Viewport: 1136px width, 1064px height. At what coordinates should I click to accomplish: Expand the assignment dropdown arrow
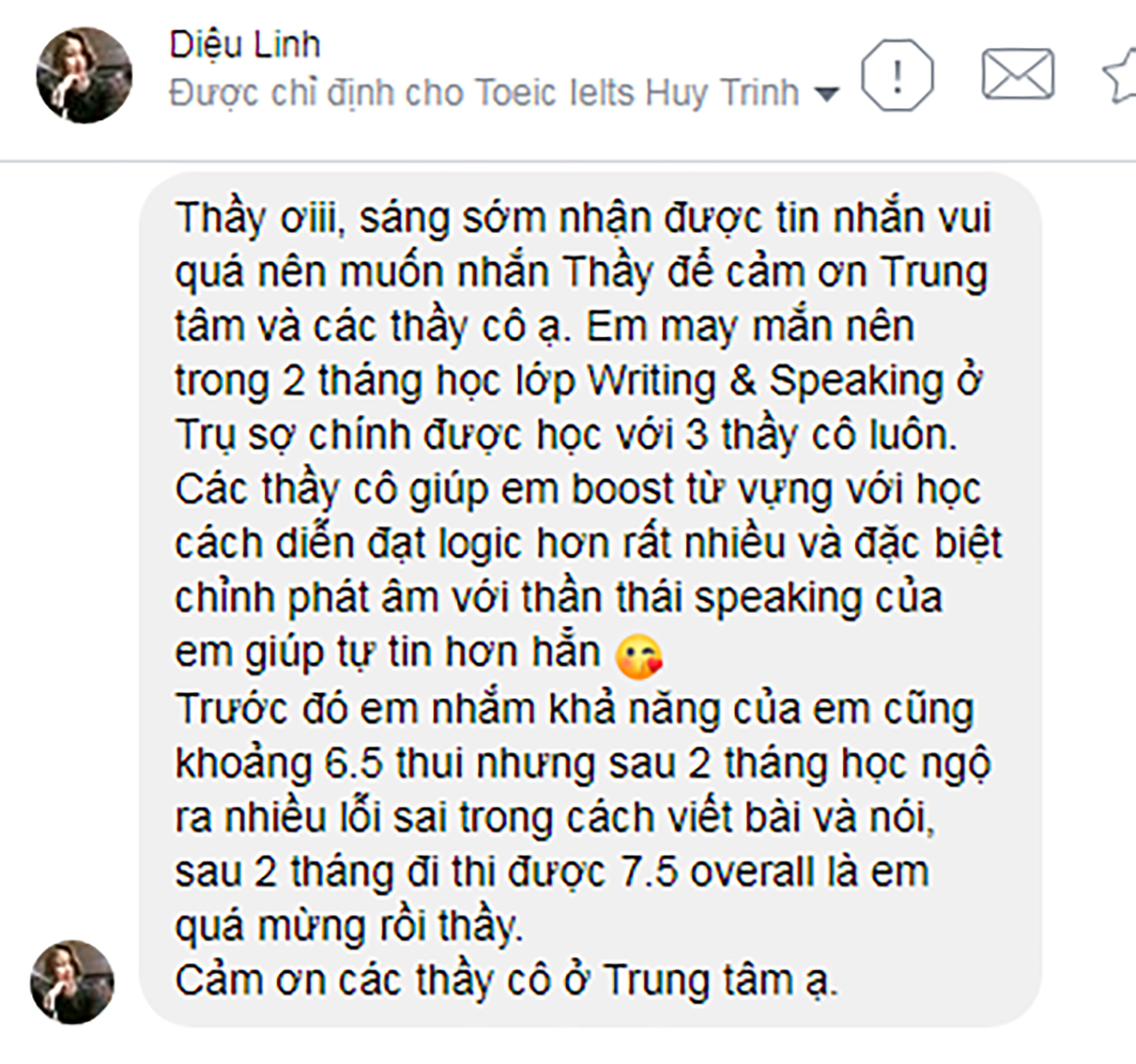click(826, 95)
